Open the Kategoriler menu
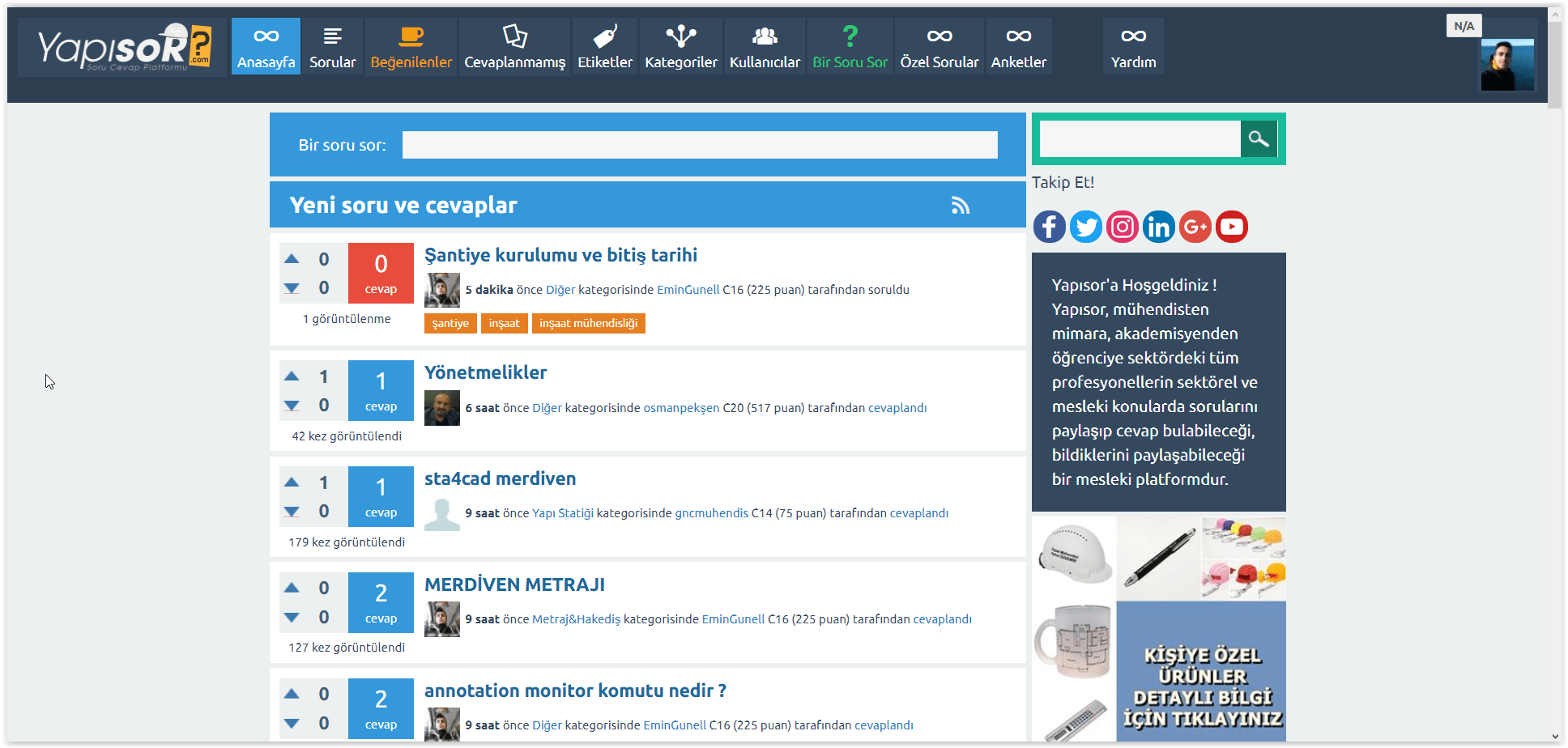1568x748 pixels. (x=680, y=46)
